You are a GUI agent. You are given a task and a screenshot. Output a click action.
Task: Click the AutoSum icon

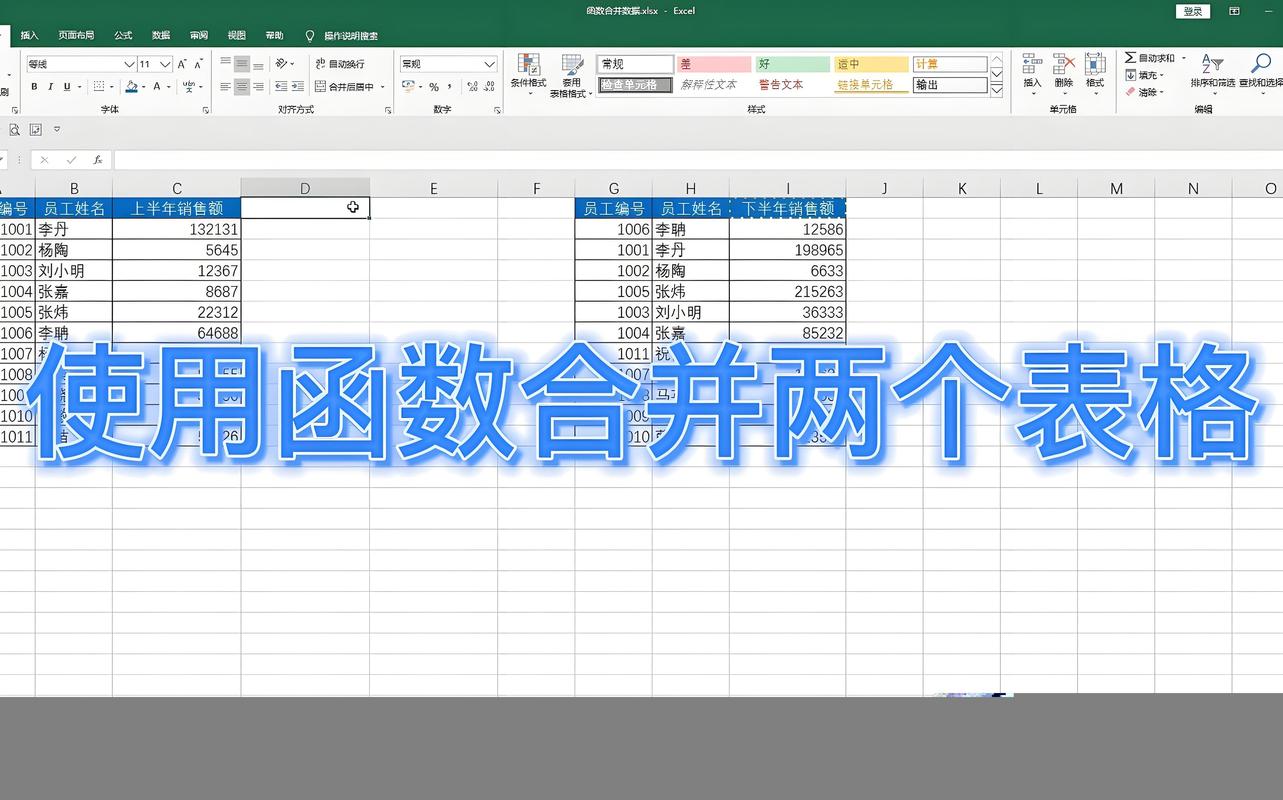pos(1133,58)
